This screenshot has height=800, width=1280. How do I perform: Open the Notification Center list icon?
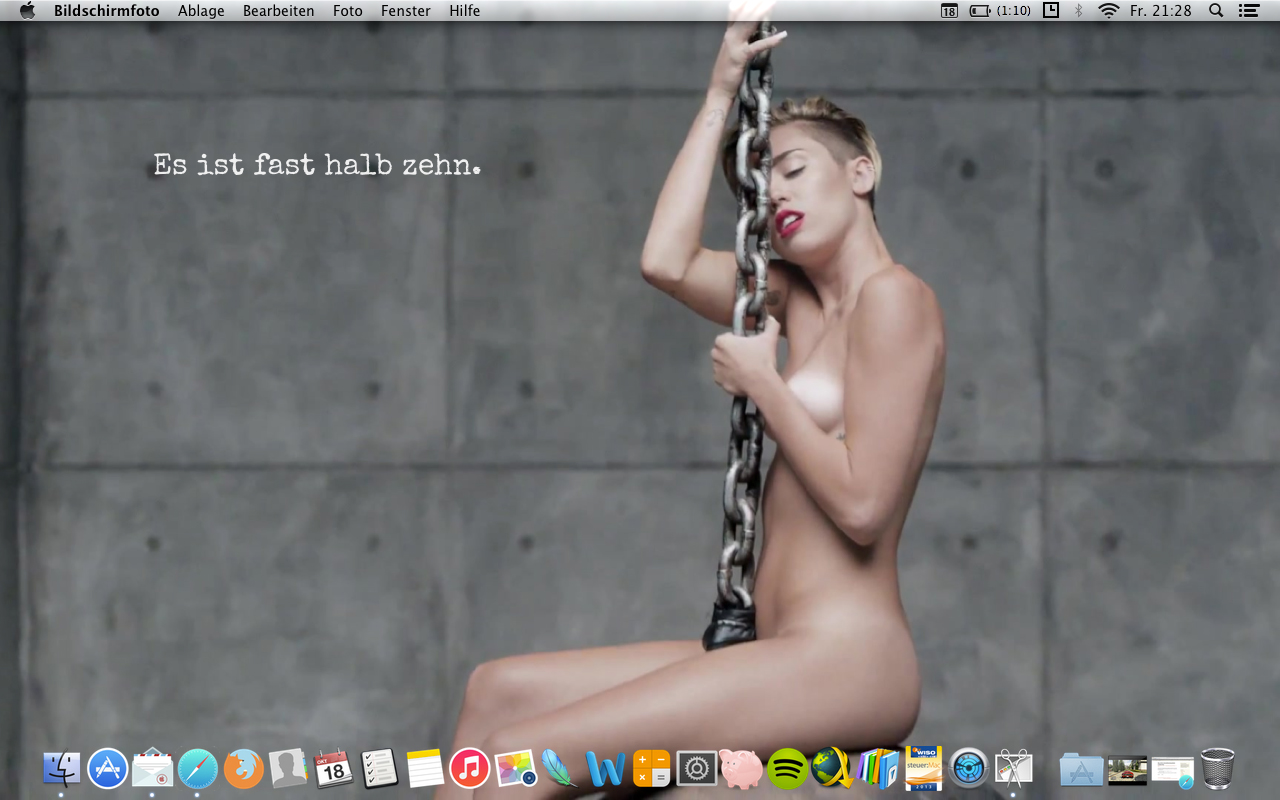coord(1248,11)
